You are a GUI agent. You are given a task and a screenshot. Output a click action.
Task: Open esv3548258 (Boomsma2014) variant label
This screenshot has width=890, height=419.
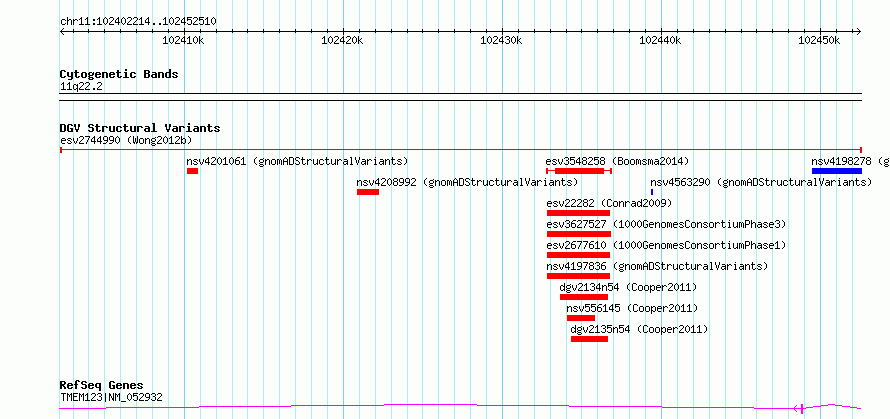(617, 161)
